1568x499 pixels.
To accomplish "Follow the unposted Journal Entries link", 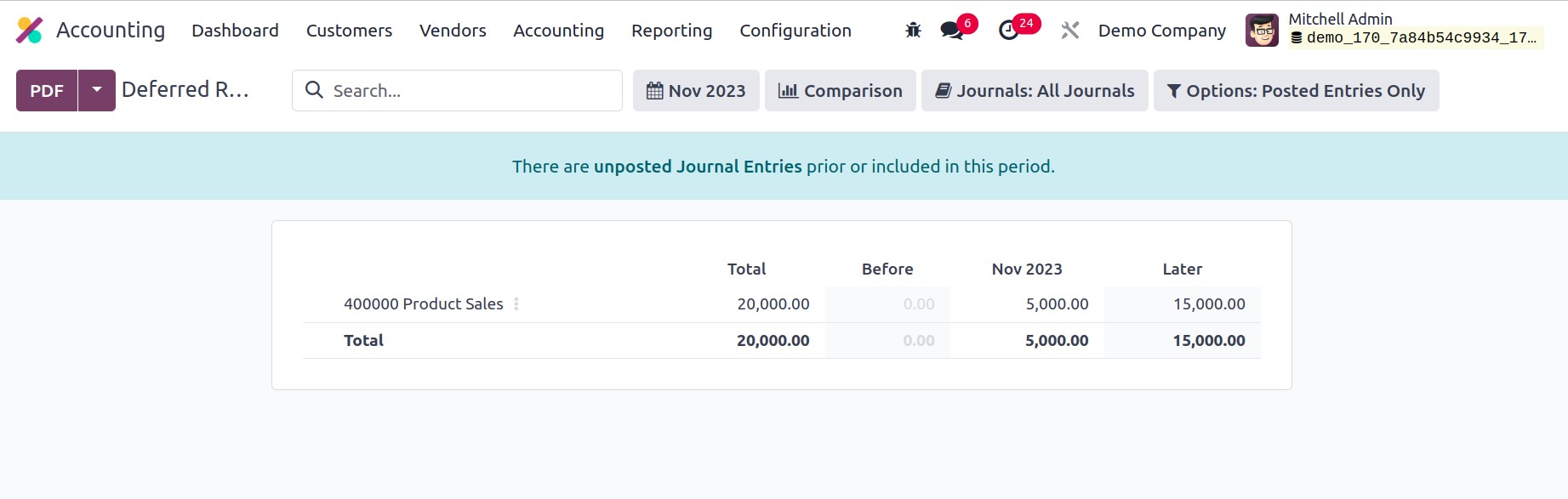I will point(698,167).
